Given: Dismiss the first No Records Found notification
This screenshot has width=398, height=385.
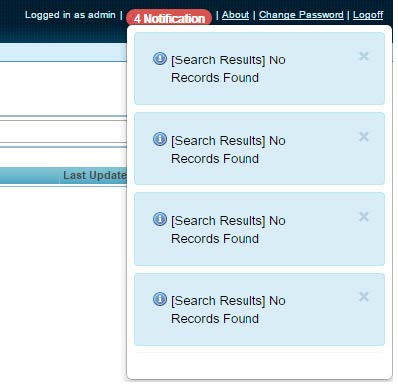Looking at the screenshot, I should 364,56.
